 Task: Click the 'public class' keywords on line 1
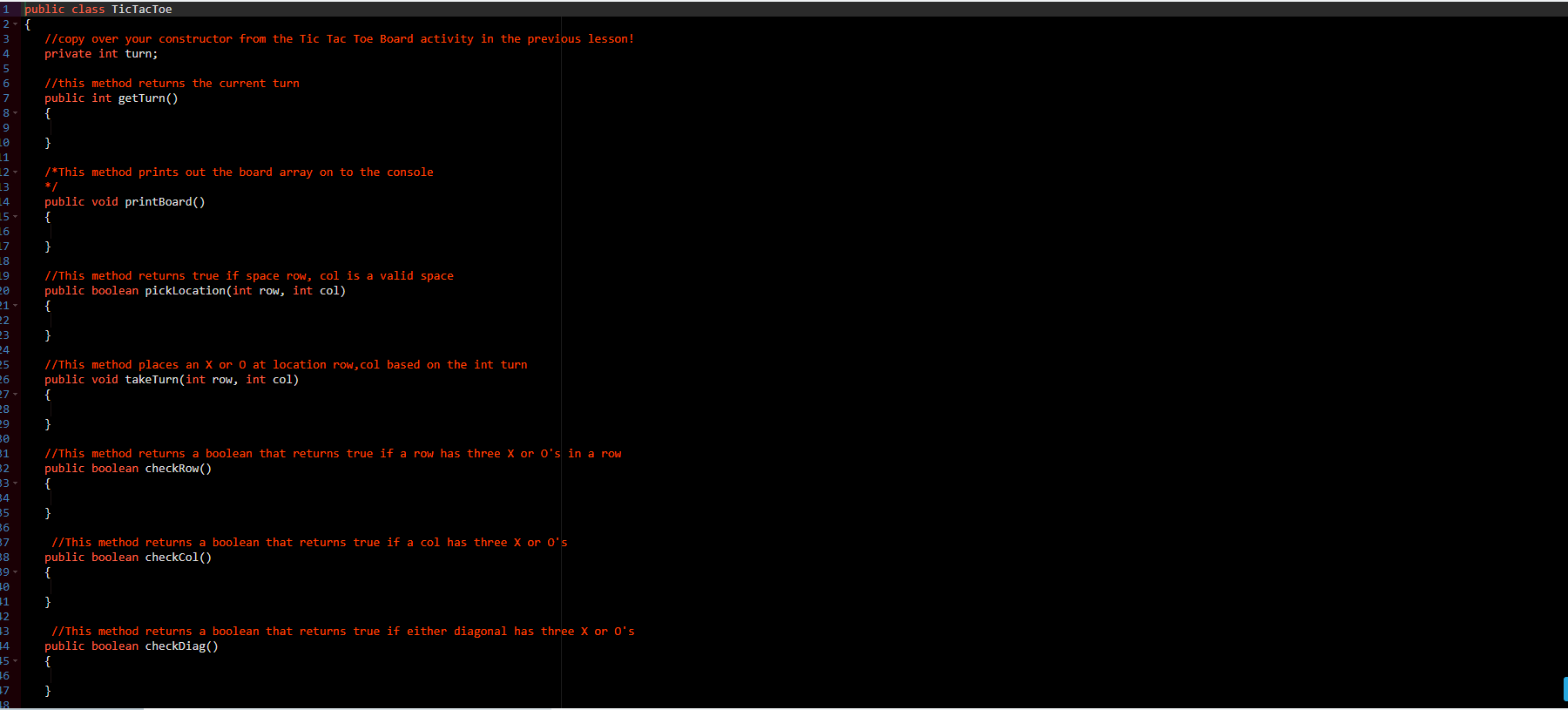64,10
